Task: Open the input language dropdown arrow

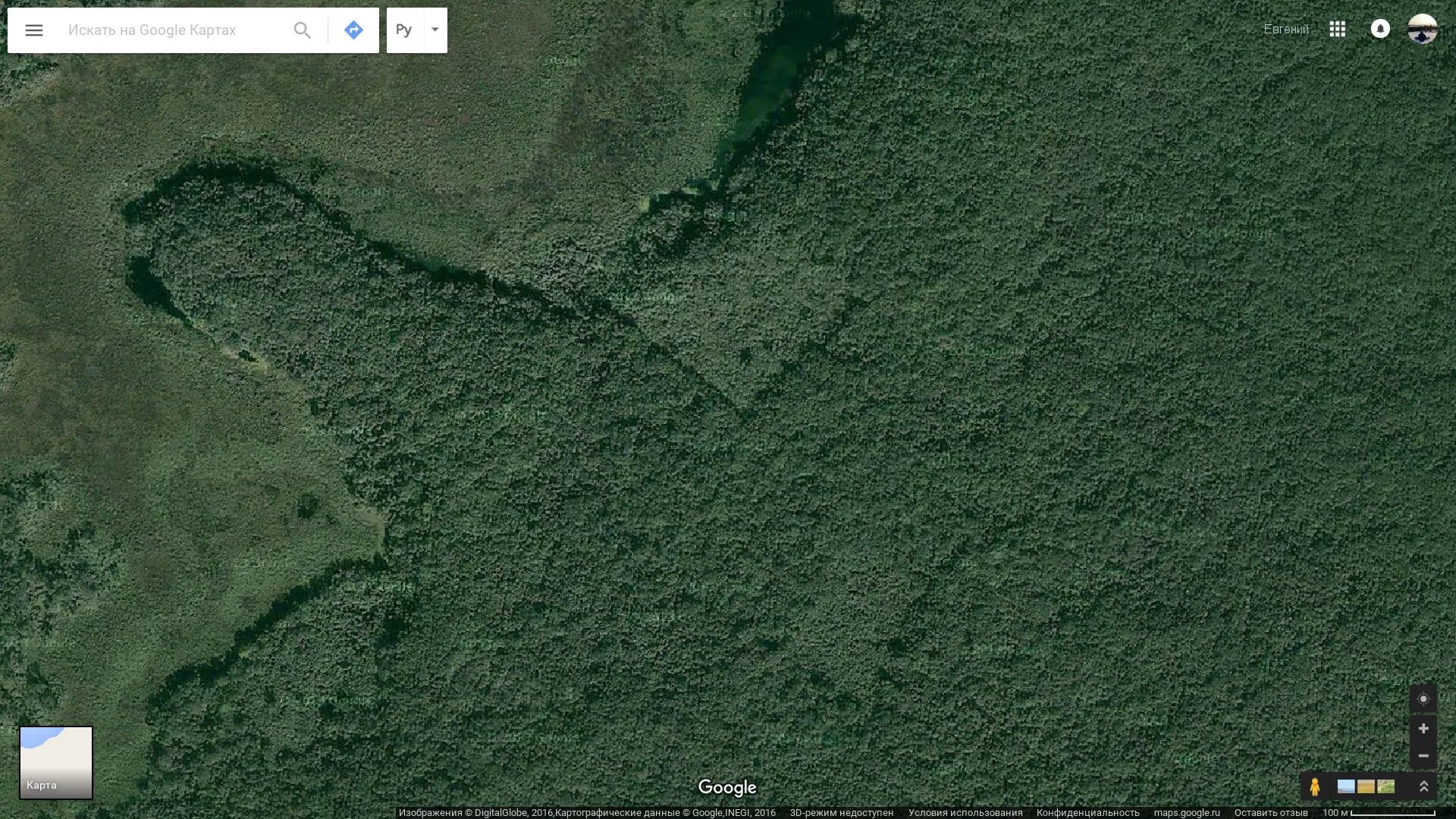Action: tap(435, 30)
